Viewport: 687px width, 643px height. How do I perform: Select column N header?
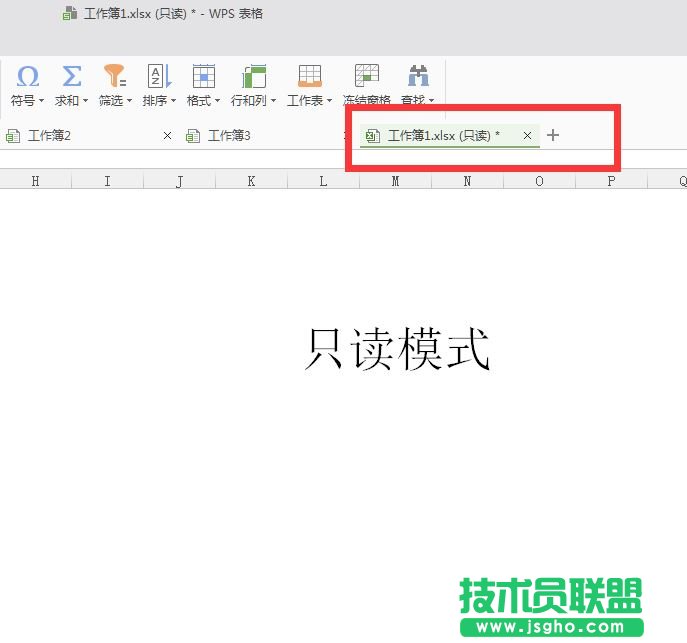tap(467, 181)
